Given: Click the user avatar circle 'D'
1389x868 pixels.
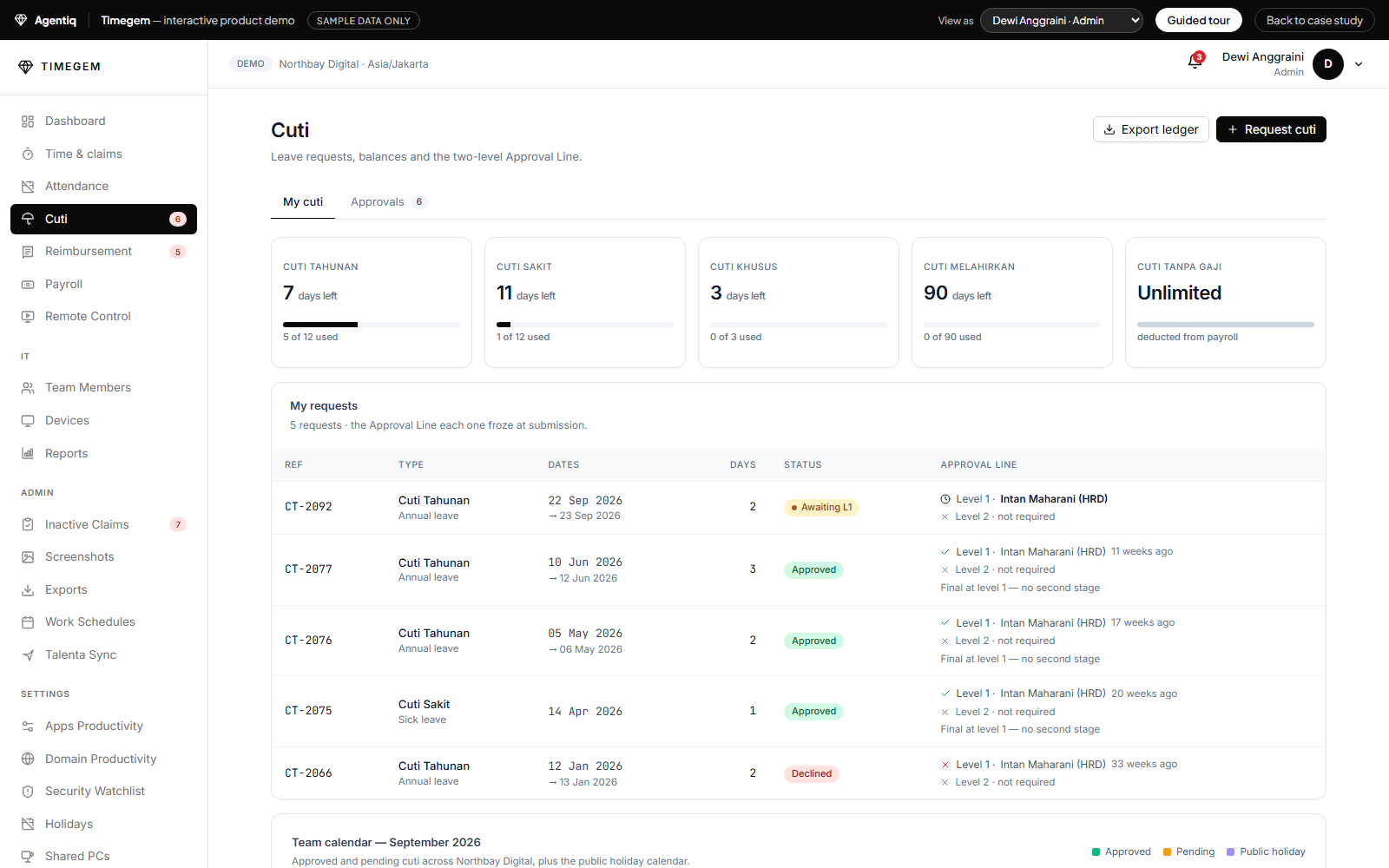Looking at the screenshot, I should (x=1328, y=64).
